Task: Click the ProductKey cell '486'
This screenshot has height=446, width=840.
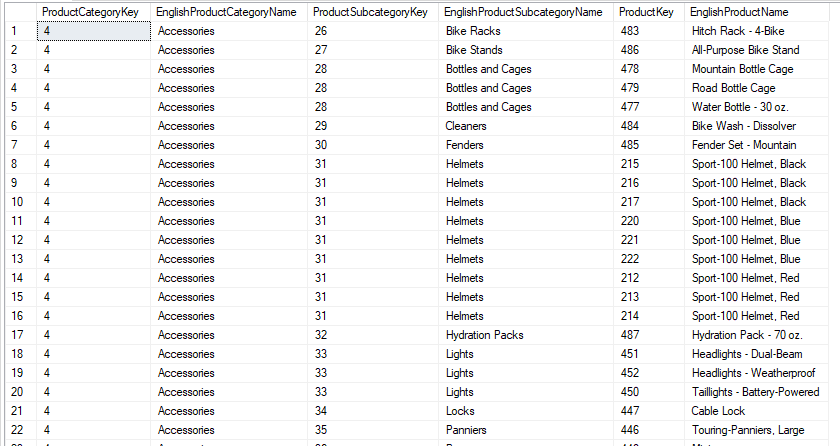Action: click(x=649, y=50)
